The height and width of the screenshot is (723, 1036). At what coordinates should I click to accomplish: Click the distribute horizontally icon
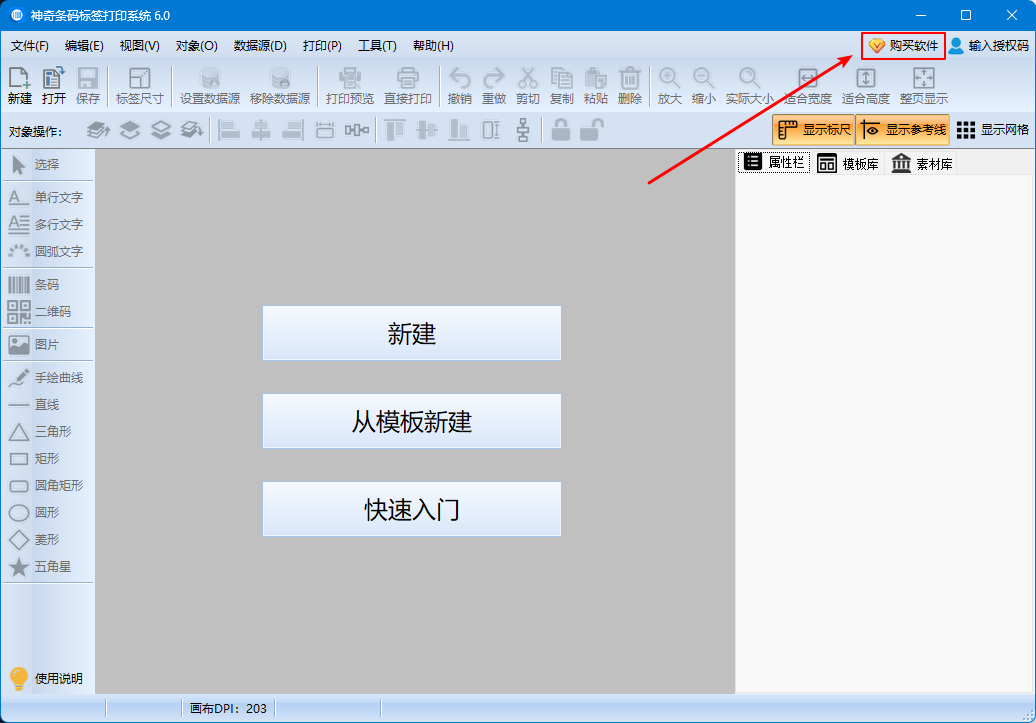[357, 130]
